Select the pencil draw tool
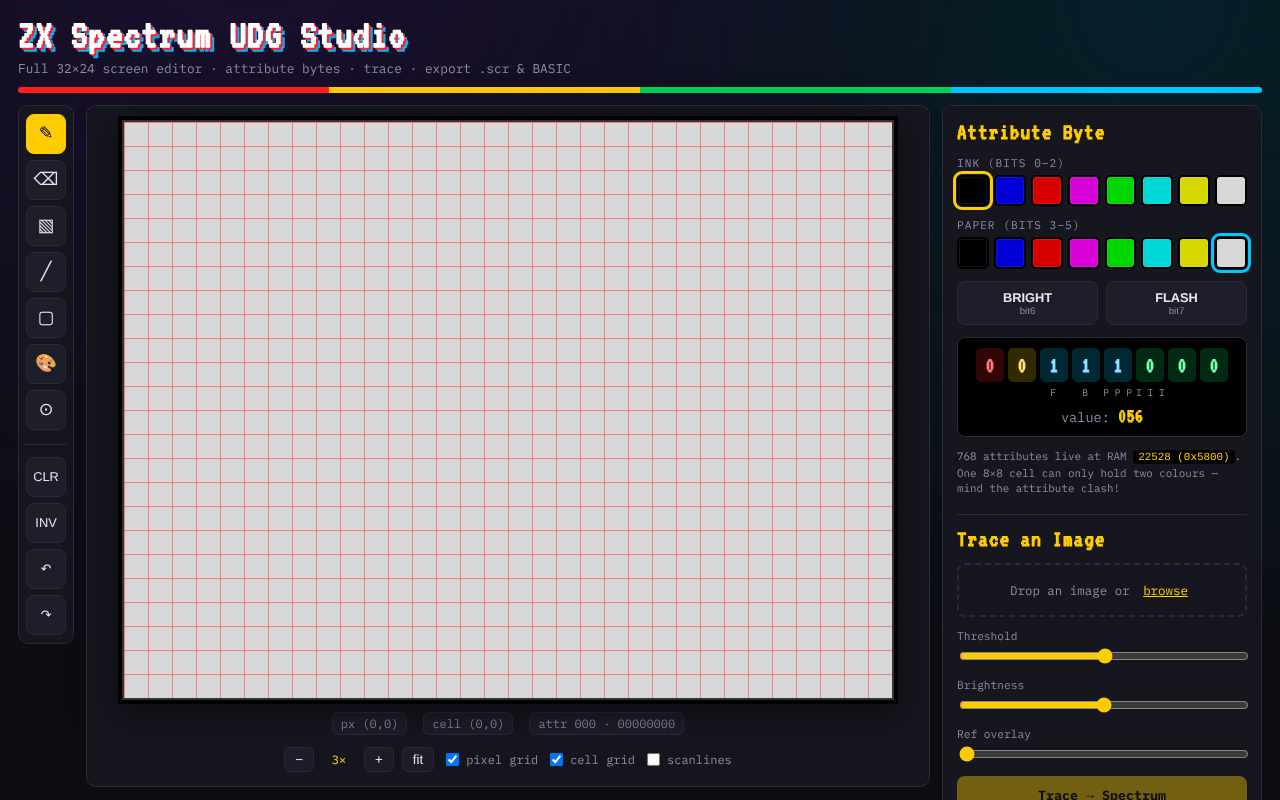Screen dimensions: 1280x800 (x=46, y=134)
